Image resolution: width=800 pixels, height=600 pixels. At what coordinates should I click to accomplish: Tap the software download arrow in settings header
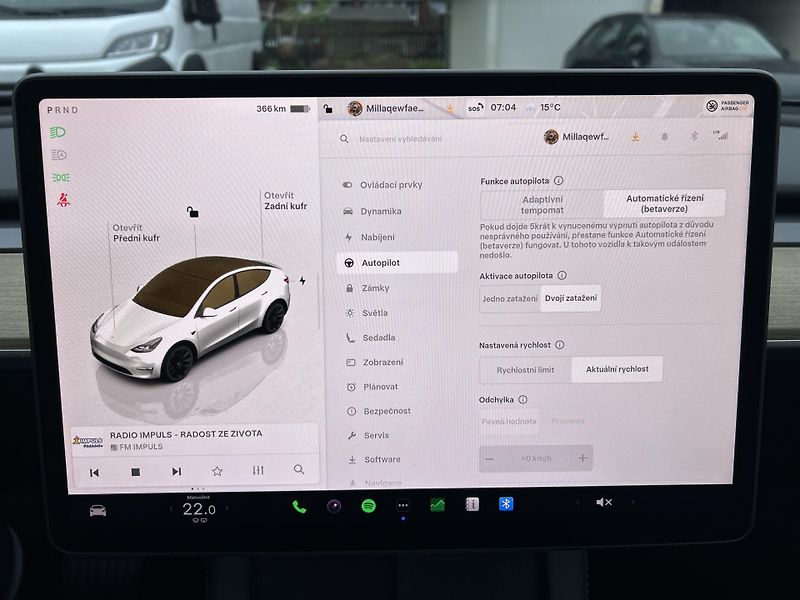[x=636, y=137]
